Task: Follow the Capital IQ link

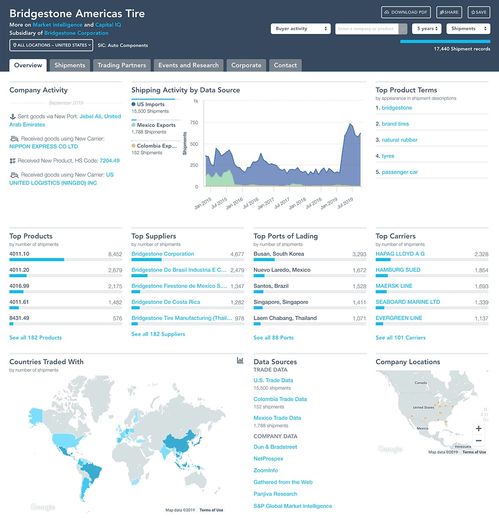Action: tap(108, 25)
